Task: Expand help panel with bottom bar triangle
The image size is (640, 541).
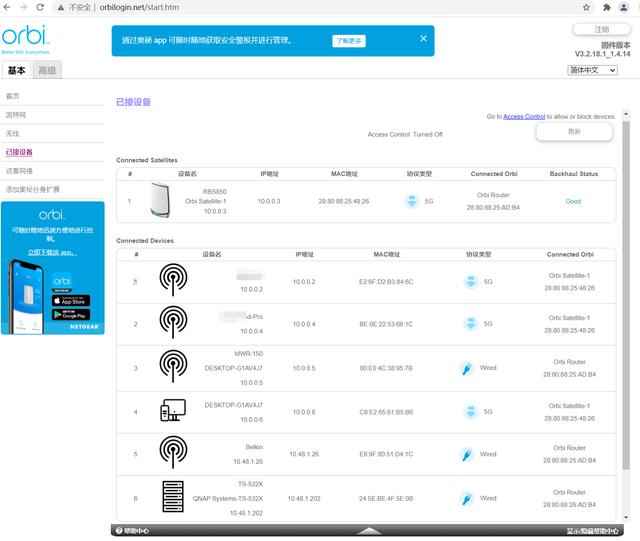Action: [369, 530]
